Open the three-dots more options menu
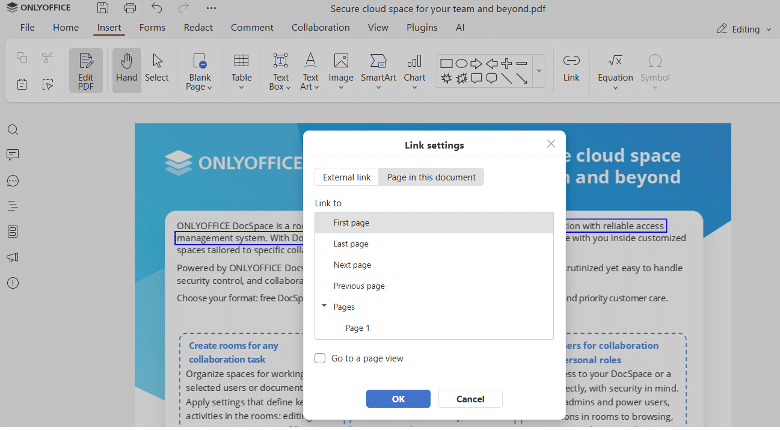Screen dimensions: 780x430 211,8
